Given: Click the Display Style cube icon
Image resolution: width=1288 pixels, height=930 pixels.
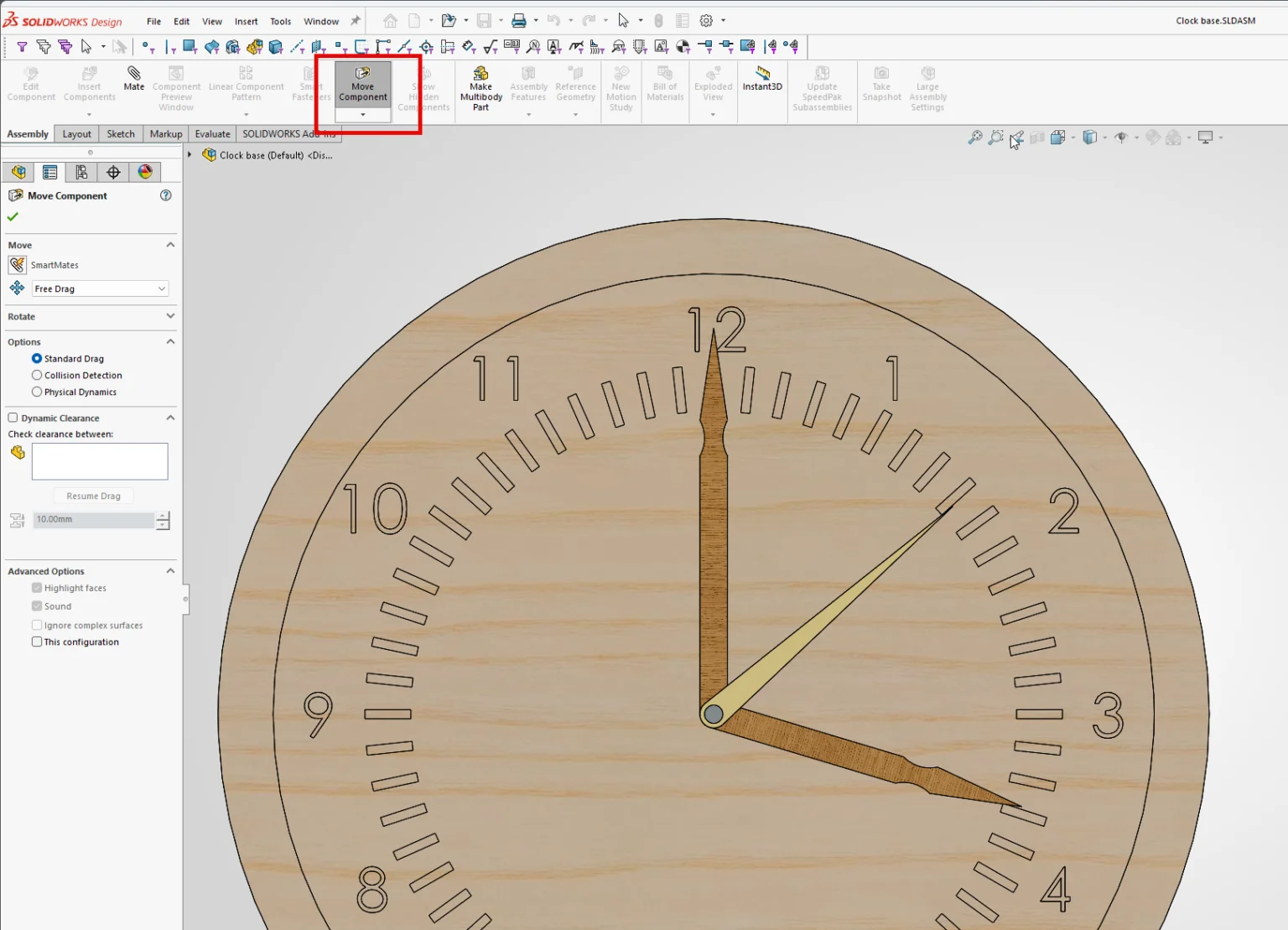Looking at the screenshot, I should pyautogui.click(x=1089, y=137).
